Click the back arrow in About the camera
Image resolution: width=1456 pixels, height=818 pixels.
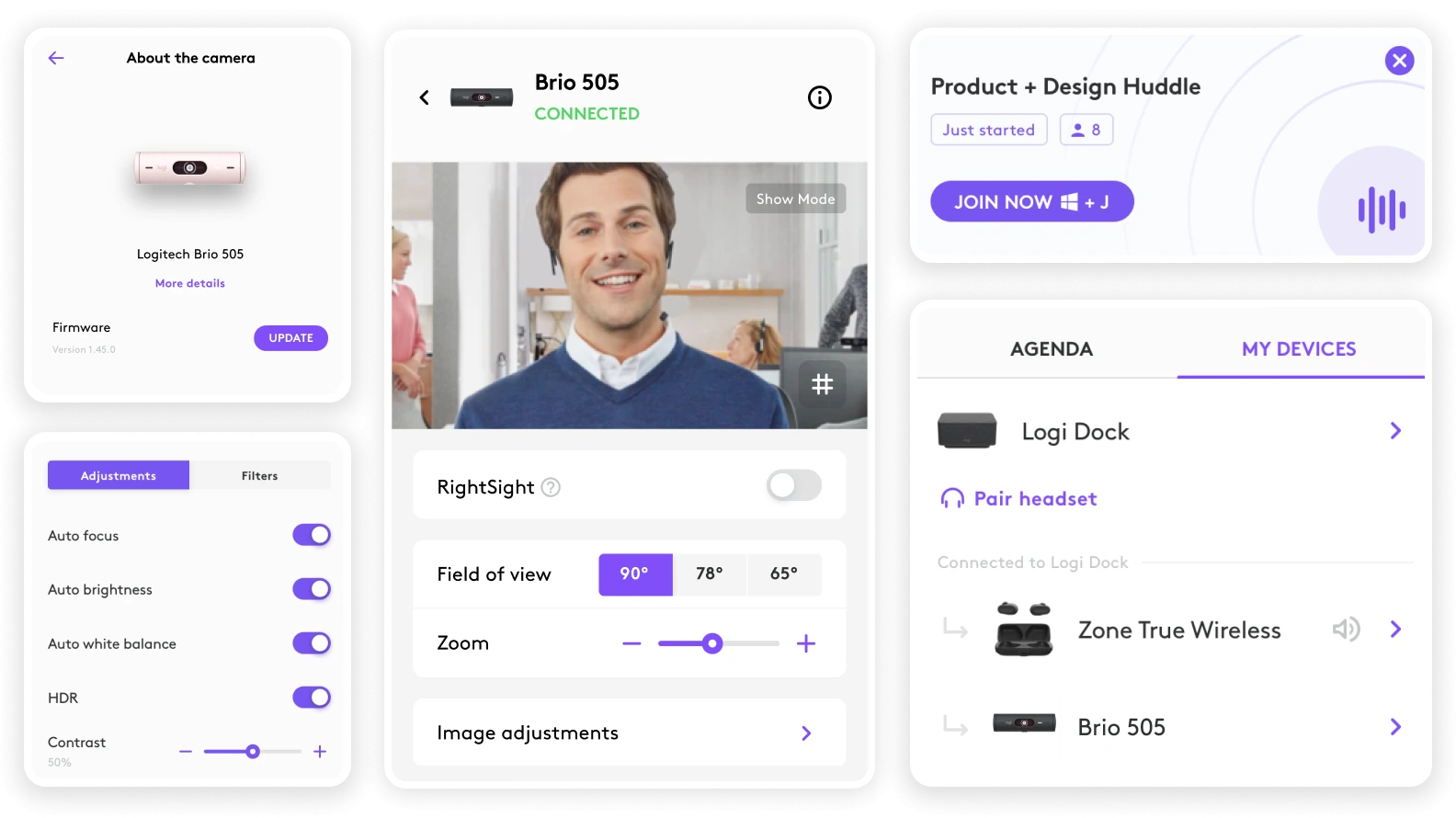(x=56, y=58)
